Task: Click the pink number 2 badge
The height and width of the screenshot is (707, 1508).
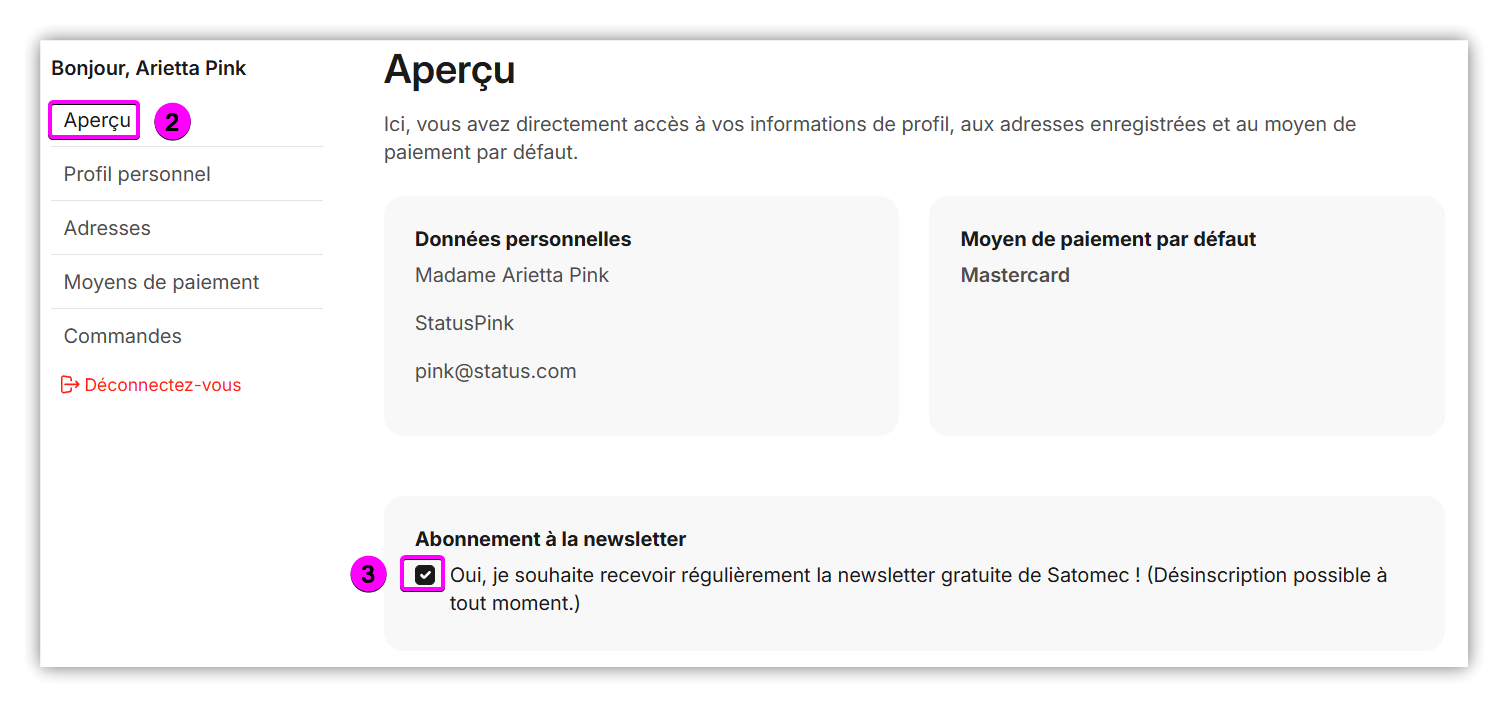Action: click(172, 122)
